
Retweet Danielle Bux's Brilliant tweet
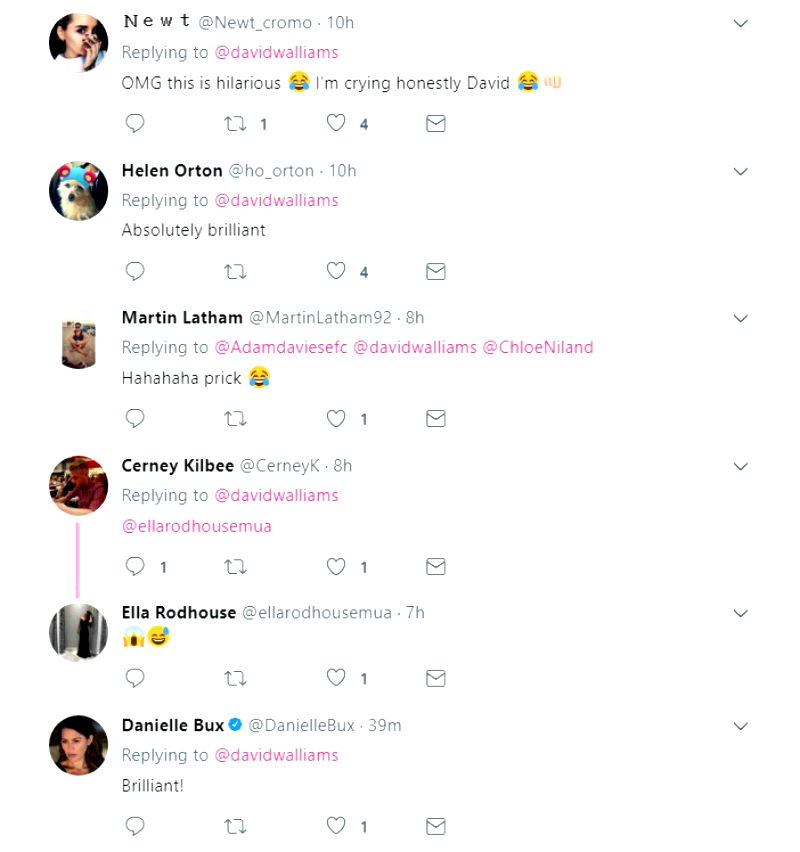coord(235,827)
